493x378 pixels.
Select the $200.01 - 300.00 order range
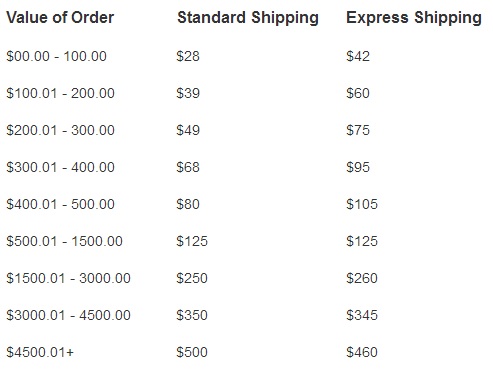pos(60,130)
